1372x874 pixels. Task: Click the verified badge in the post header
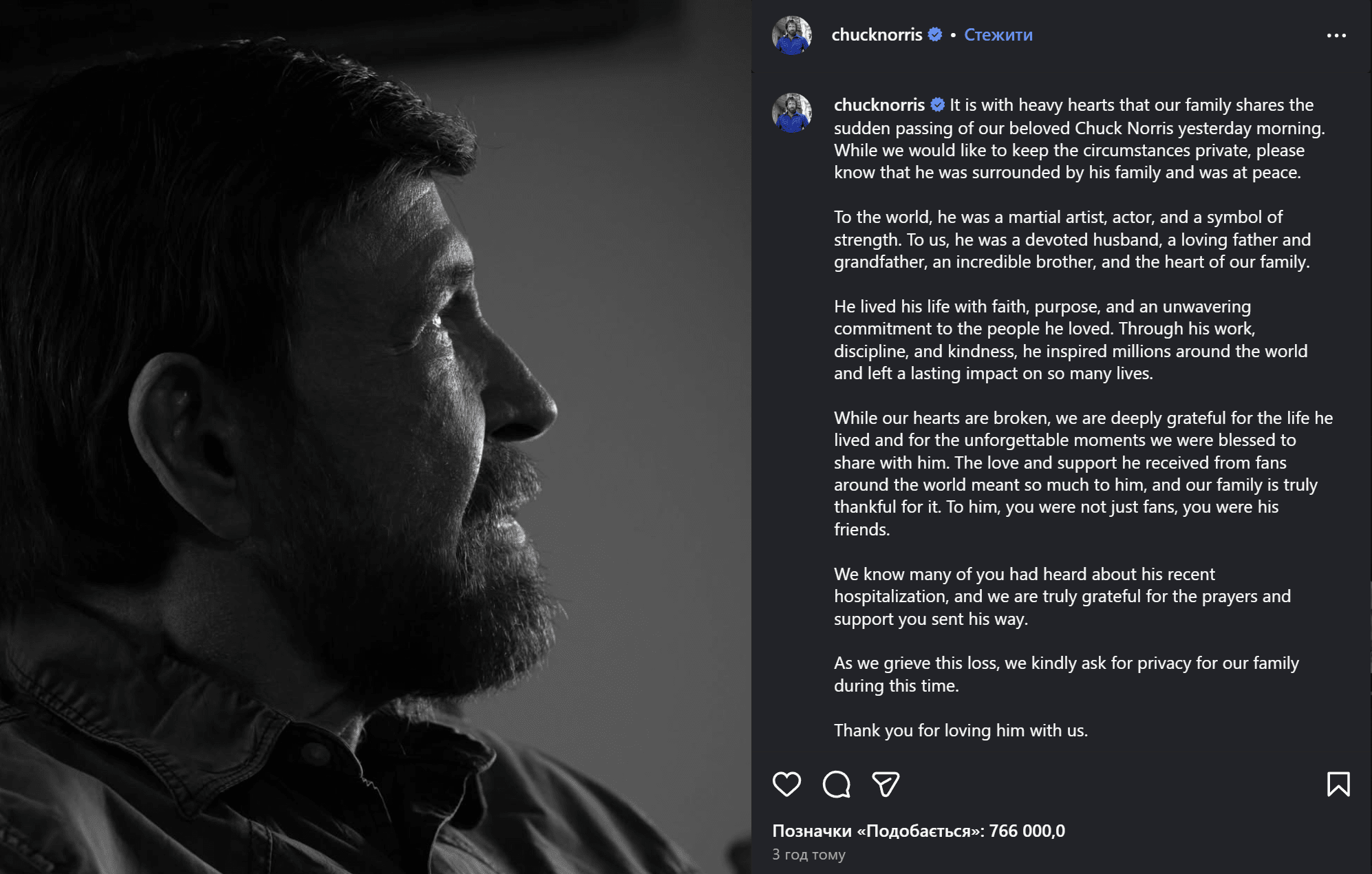935,34
